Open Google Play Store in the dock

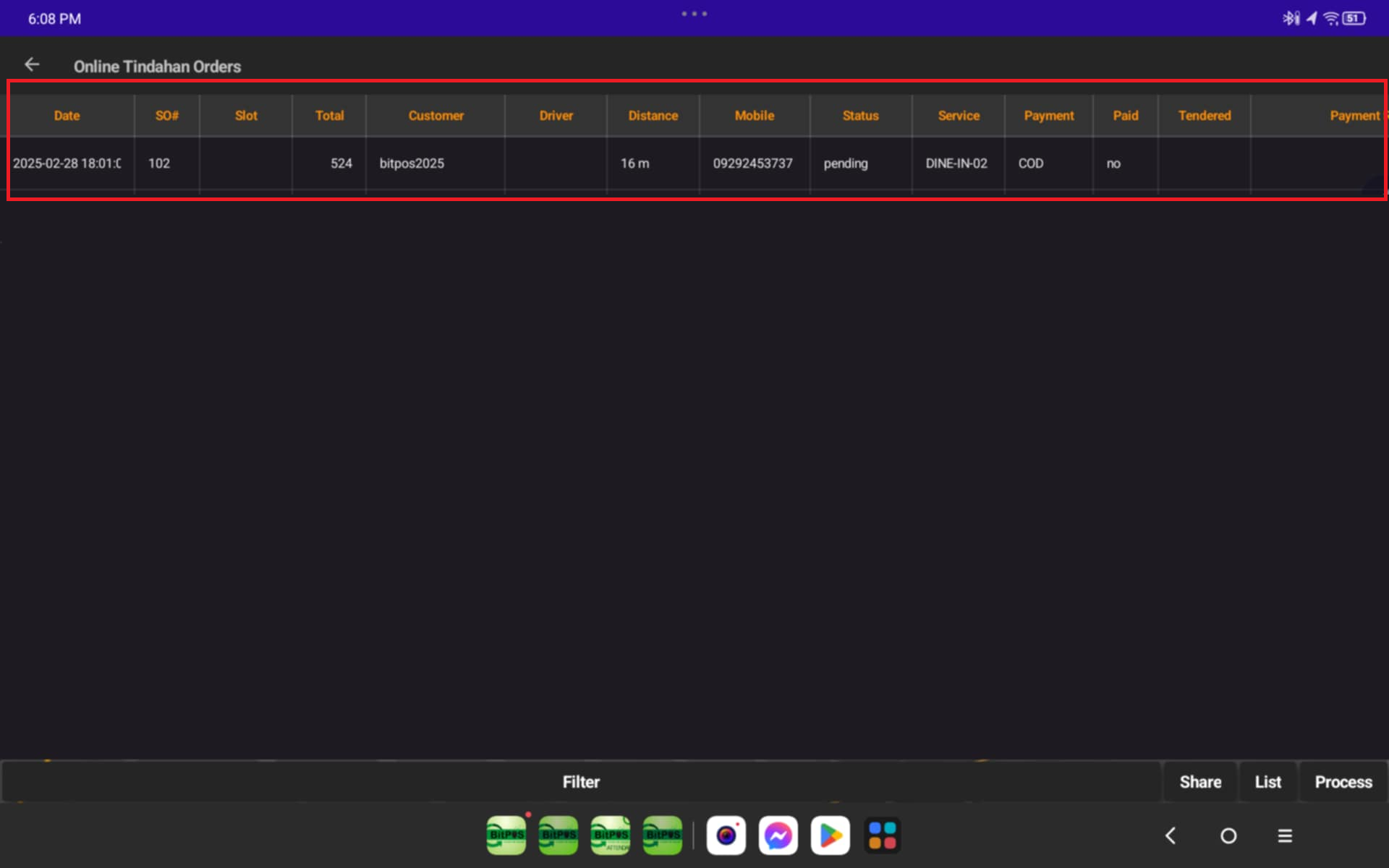831,835
